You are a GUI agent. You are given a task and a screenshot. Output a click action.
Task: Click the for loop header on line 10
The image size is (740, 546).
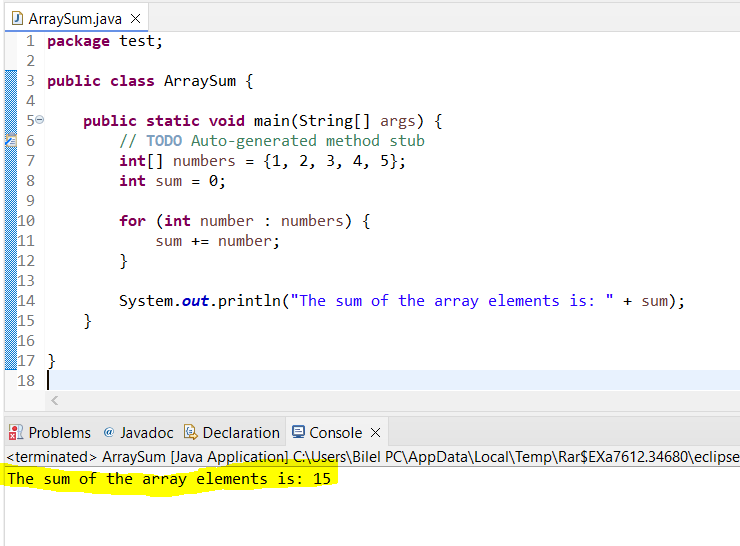tap(244, 221)
